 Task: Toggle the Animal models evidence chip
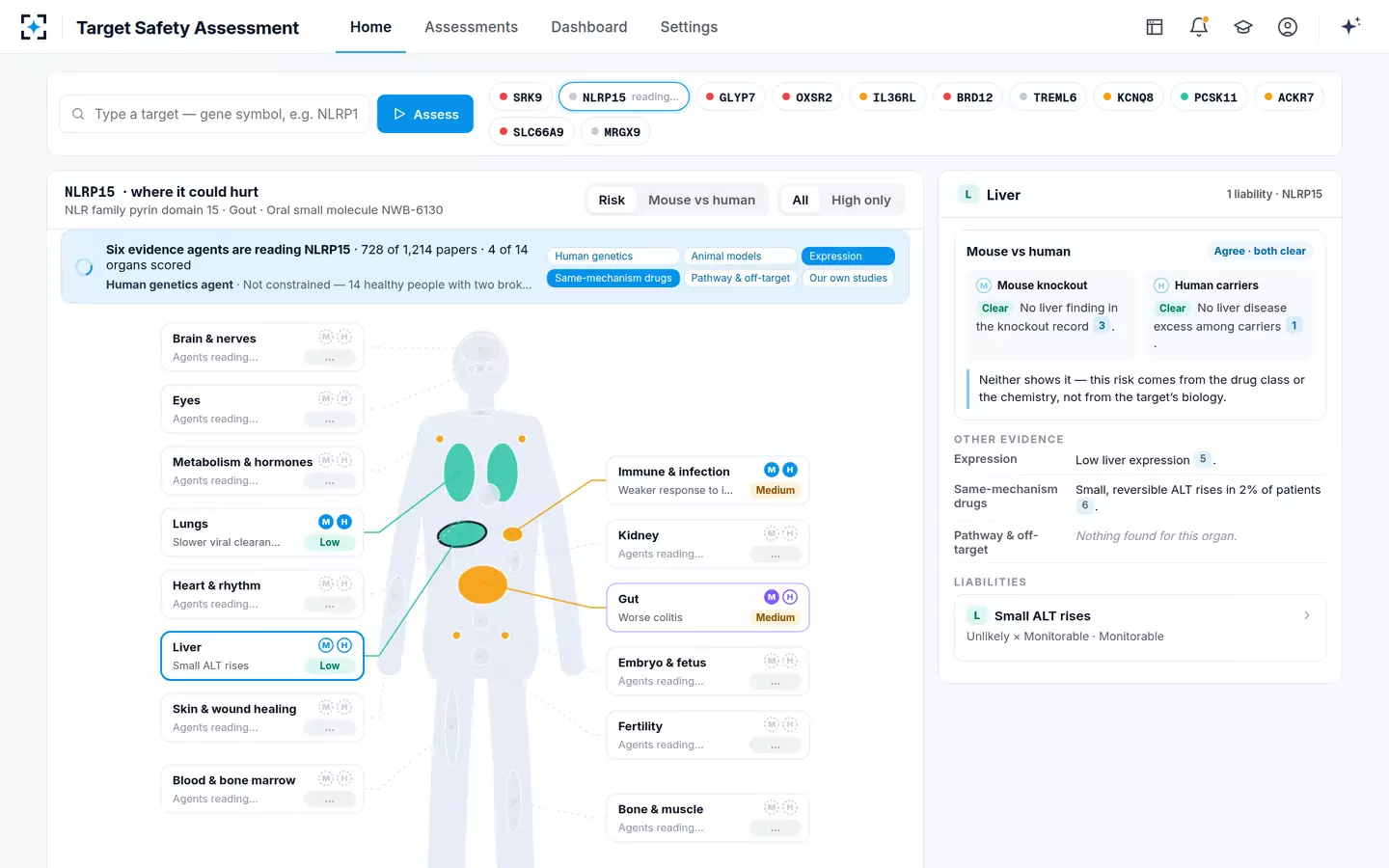pos(741,257)
